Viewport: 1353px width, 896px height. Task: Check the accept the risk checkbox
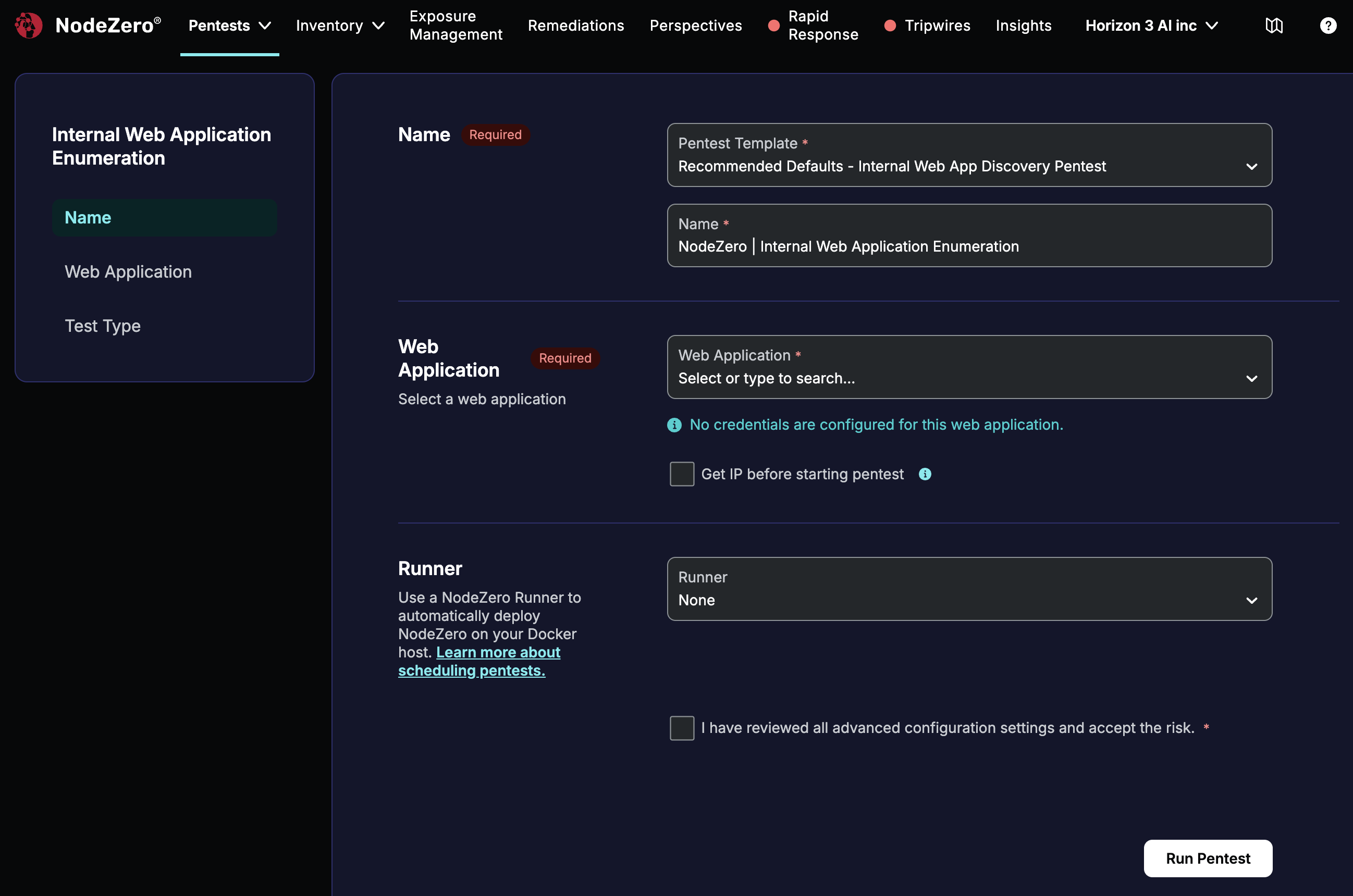(x=682, y=727)
